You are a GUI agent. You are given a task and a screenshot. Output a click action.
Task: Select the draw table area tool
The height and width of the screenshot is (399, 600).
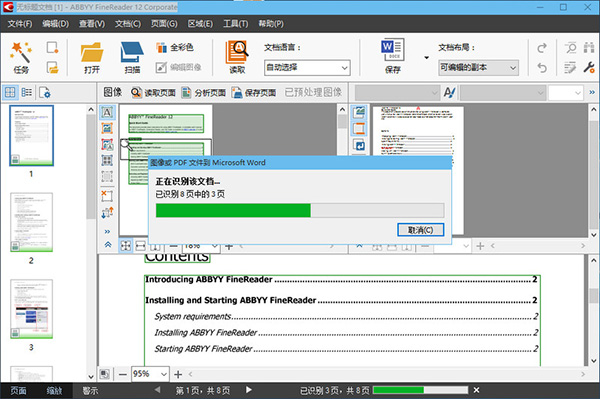[x=107, y=160]
